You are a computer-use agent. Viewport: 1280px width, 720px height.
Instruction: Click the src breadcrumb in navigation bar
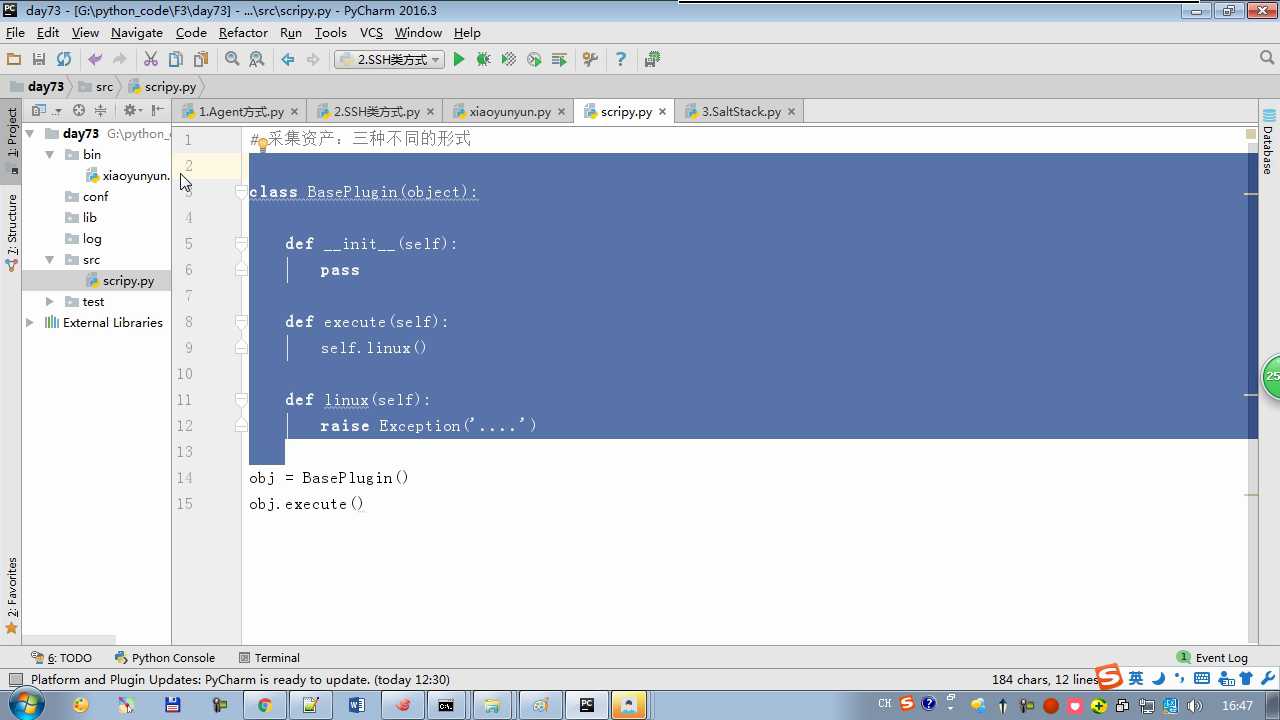104,87
